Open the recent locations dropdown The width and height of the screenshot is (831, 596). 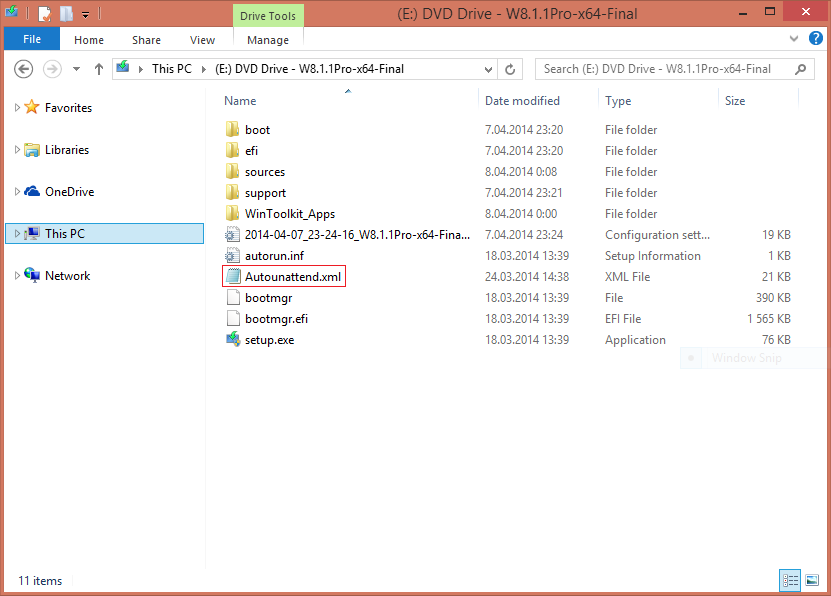click(x=76, y=69)
